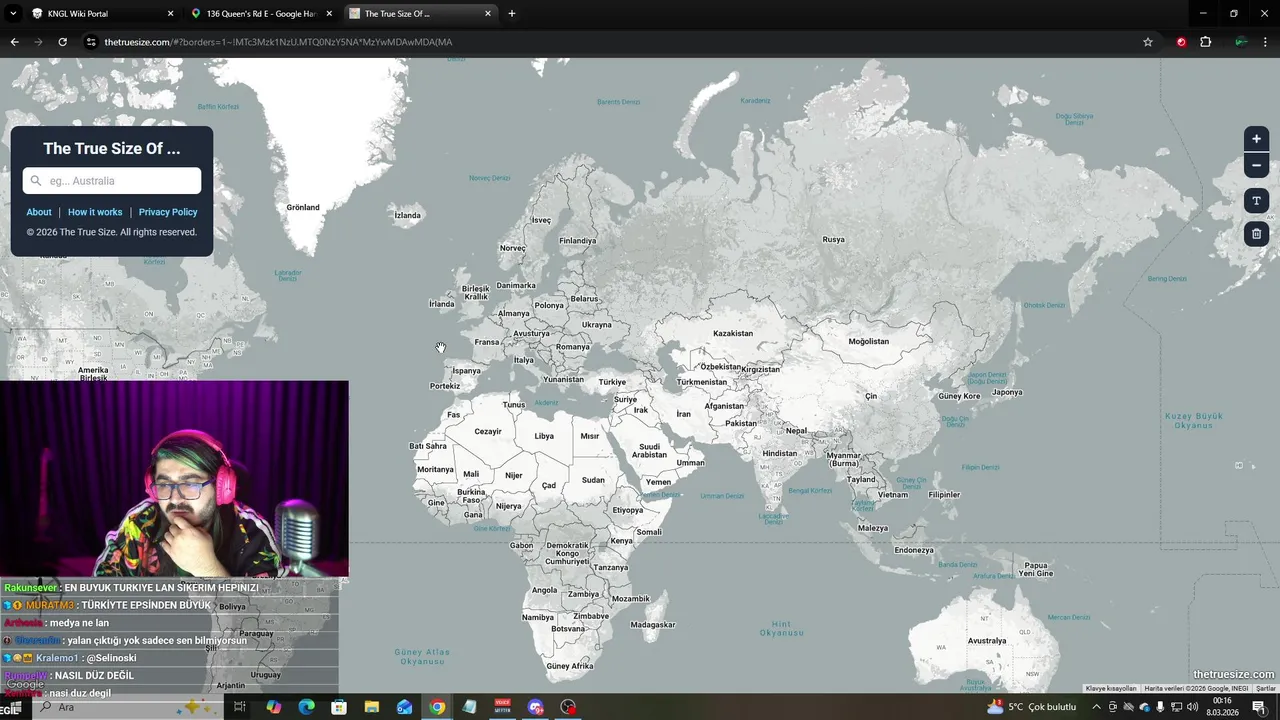Open the tab search dropdown arrow

[13, 14]
